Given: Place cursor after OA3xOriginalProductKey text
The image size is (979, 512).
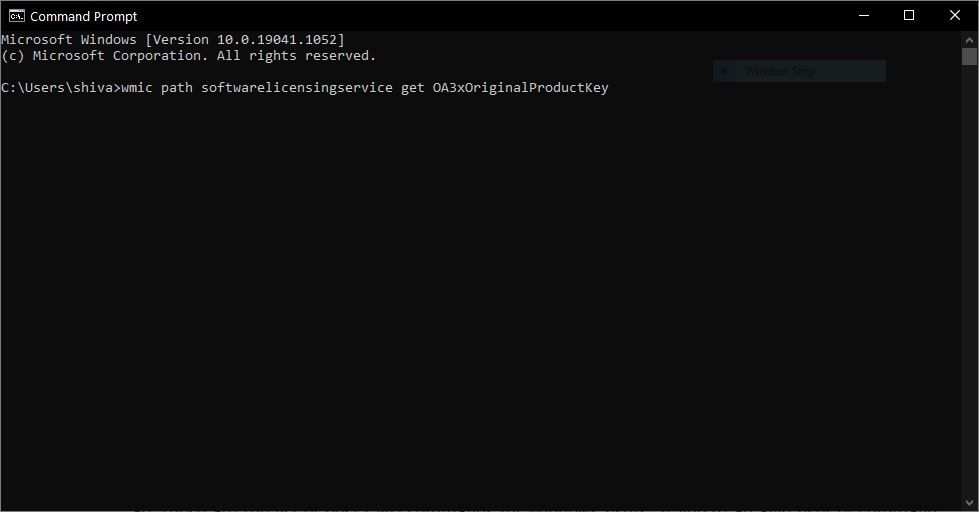Looking at the screenshot, I should (x=610, y=88).
